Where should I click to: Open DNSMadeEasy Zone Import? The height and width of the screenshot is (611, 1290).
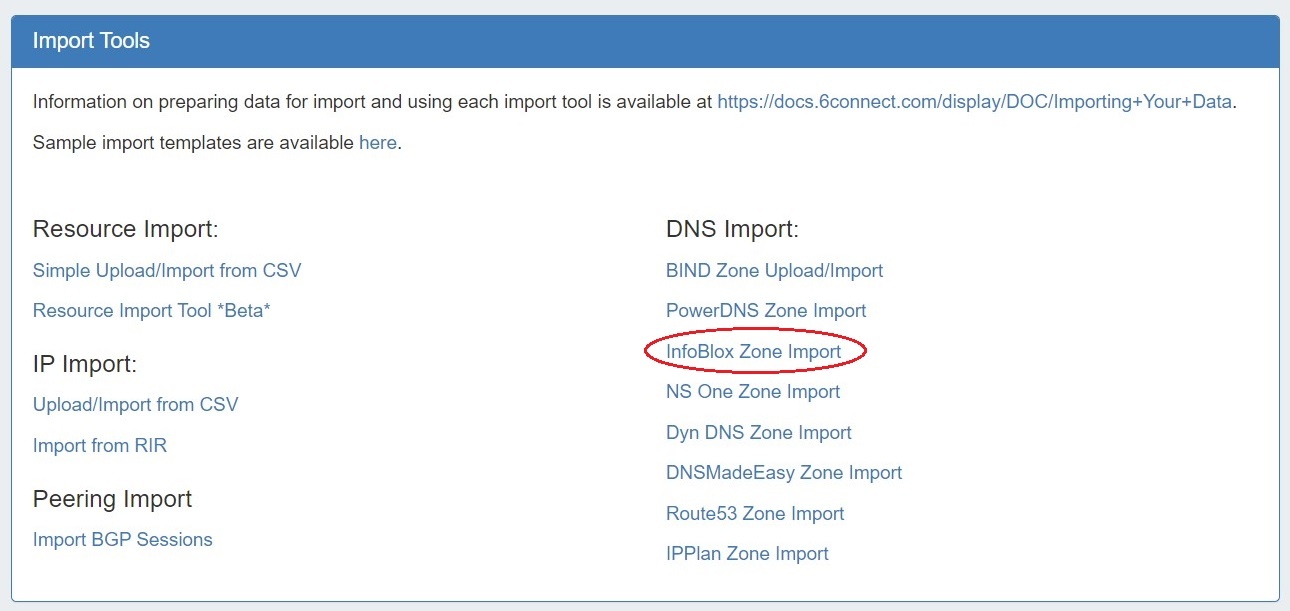[784, 472]
